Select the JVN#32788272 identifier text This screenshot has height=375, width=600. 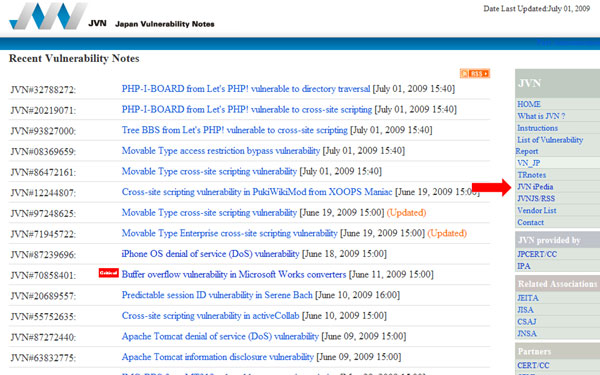click(x=43, y=90)
